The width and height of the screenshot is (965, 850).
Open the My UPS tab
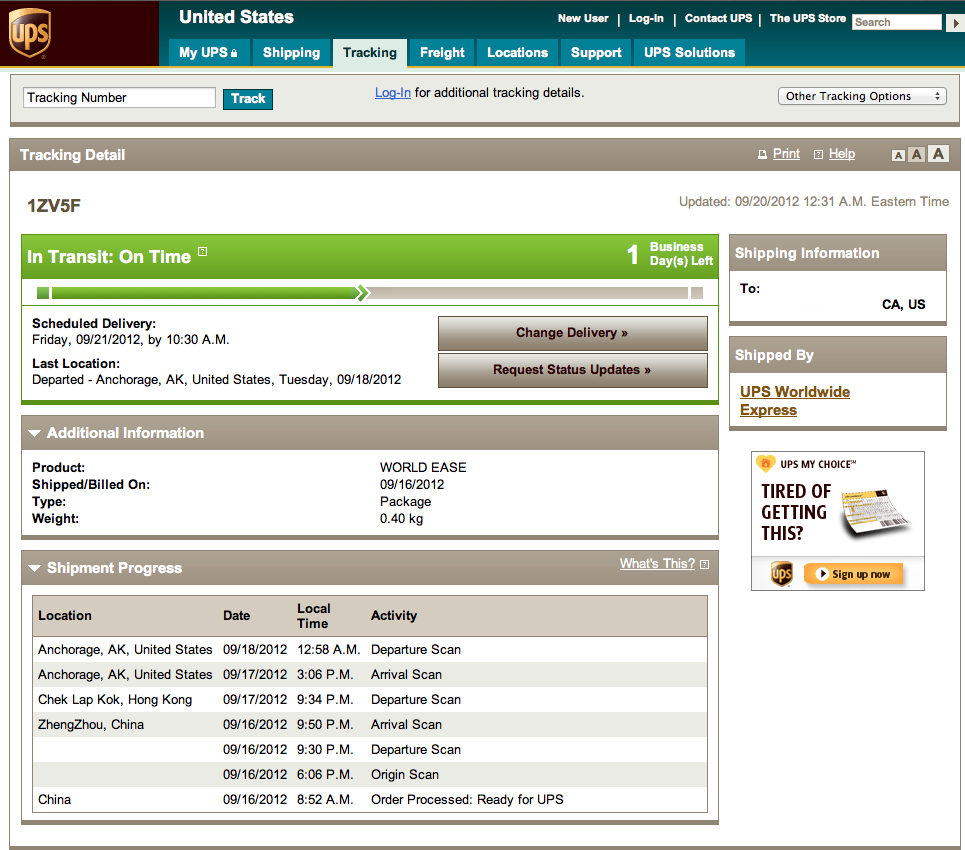(209, 52)
